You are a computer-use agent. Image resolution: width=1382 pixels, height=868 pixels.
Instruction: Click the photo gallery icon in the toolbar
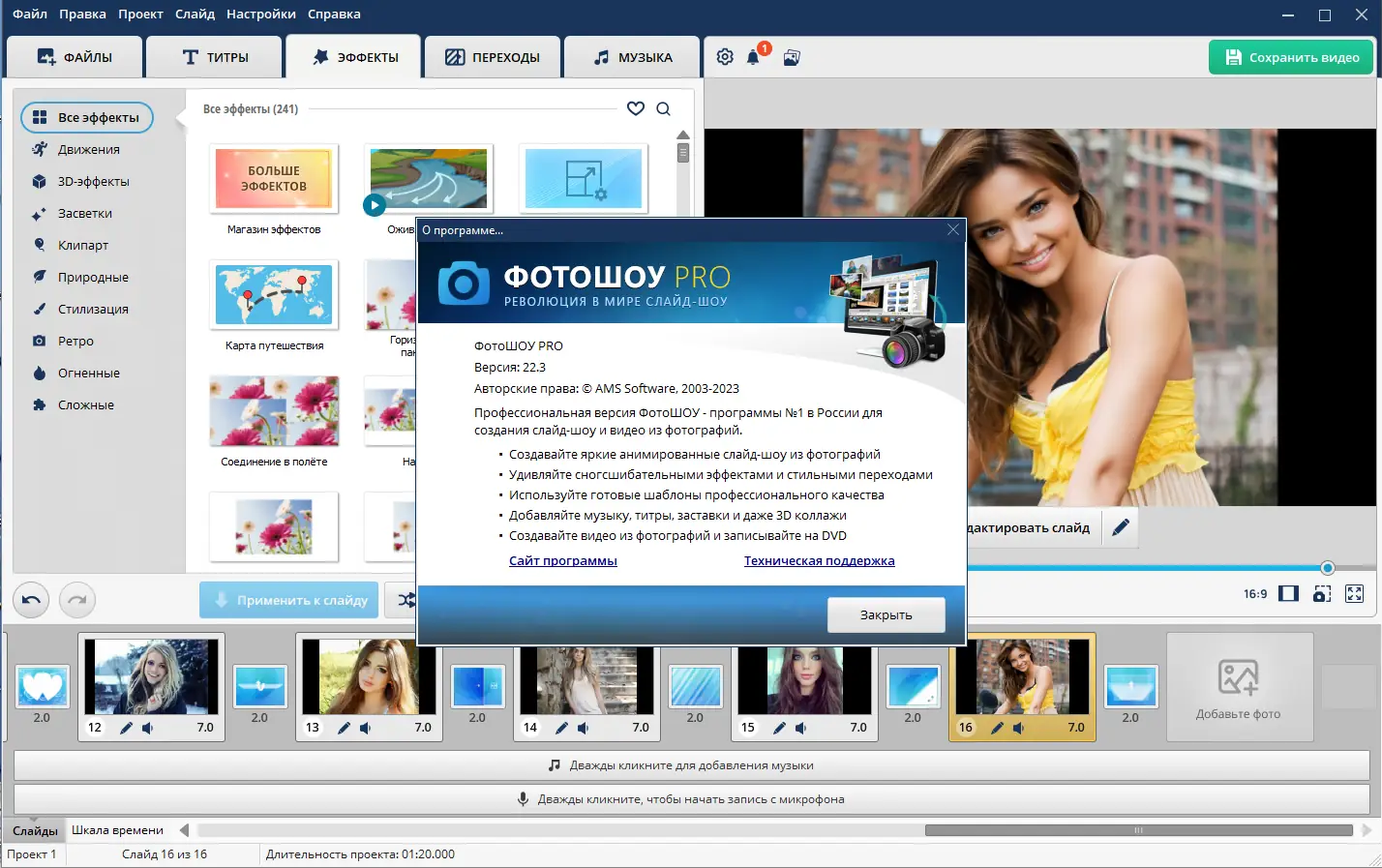pos(792,58)
